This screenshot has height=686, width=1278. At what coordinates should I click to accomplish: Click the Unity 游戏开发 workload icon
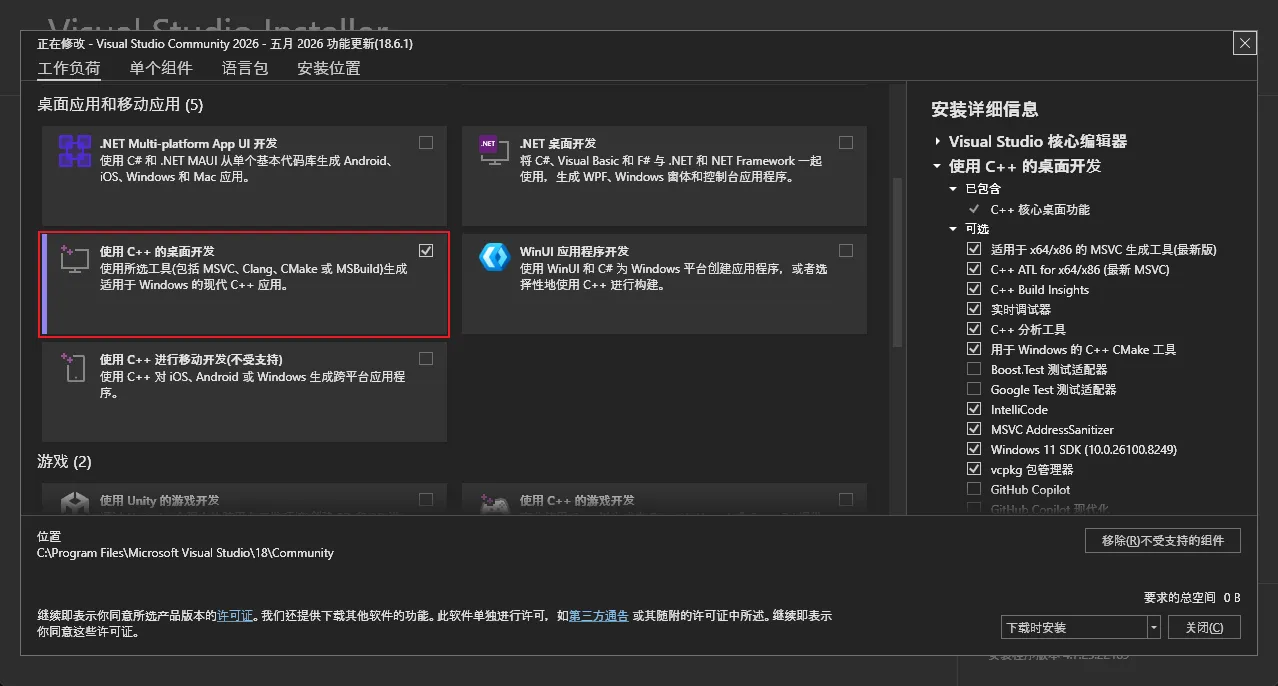point(75,502)
